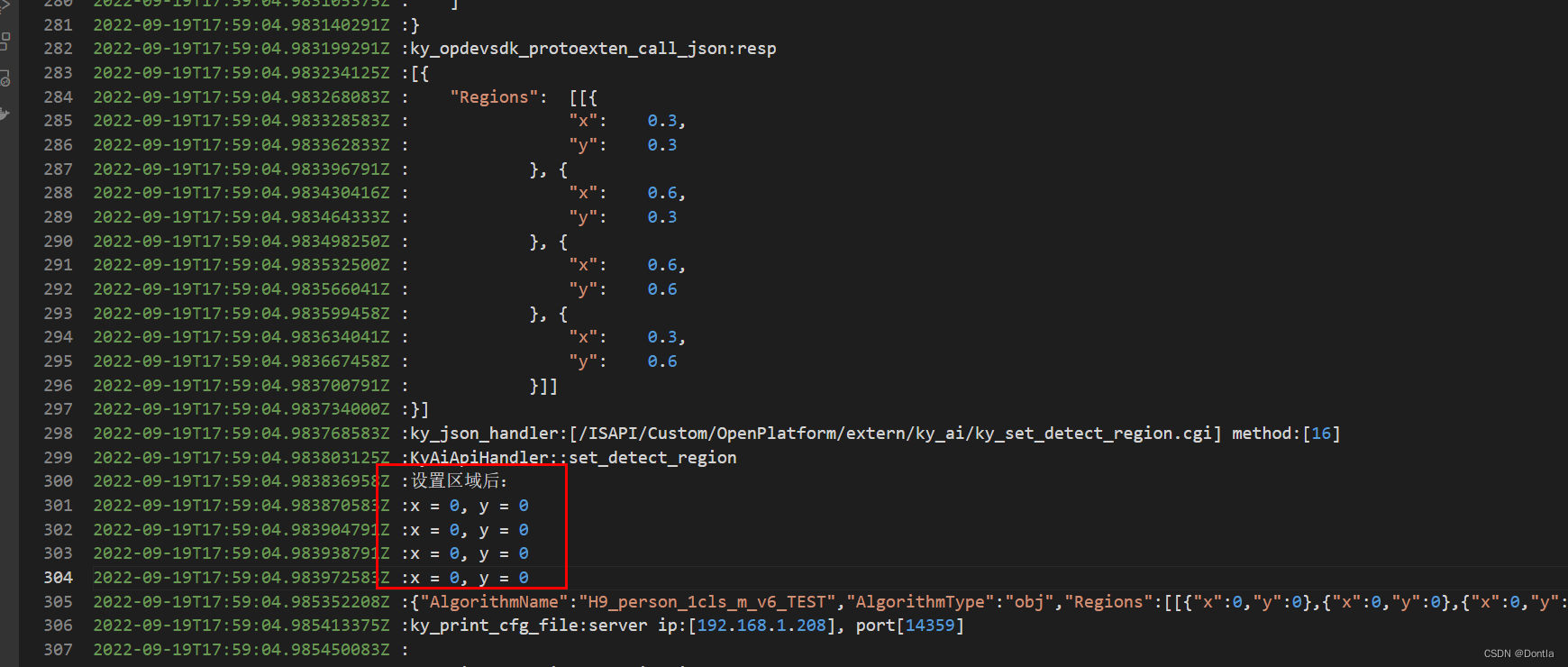Click the x value 0.6 on line 288

coord(662,193)
